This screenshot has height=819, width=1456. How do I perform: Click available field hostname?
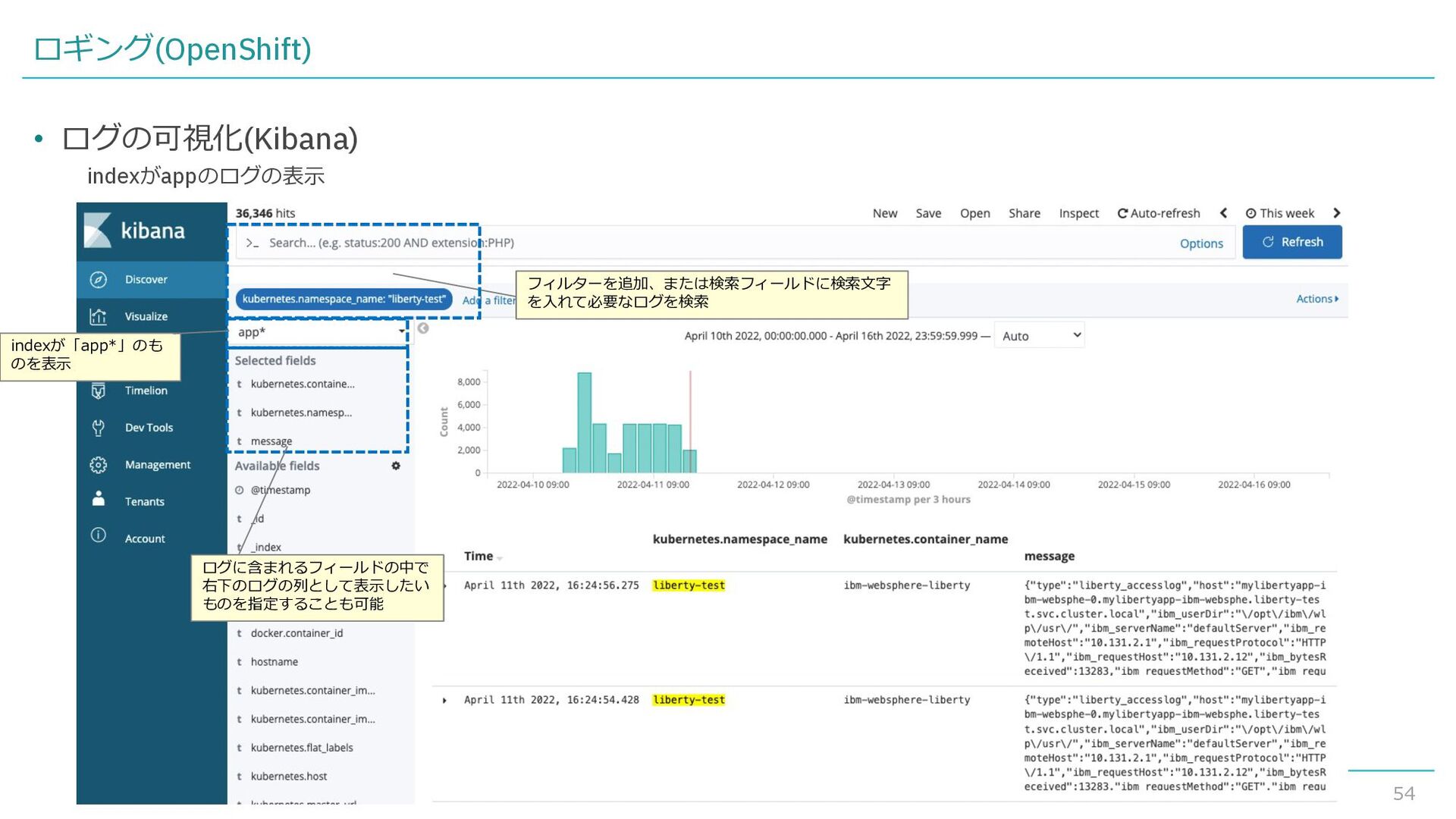(275, 662)
